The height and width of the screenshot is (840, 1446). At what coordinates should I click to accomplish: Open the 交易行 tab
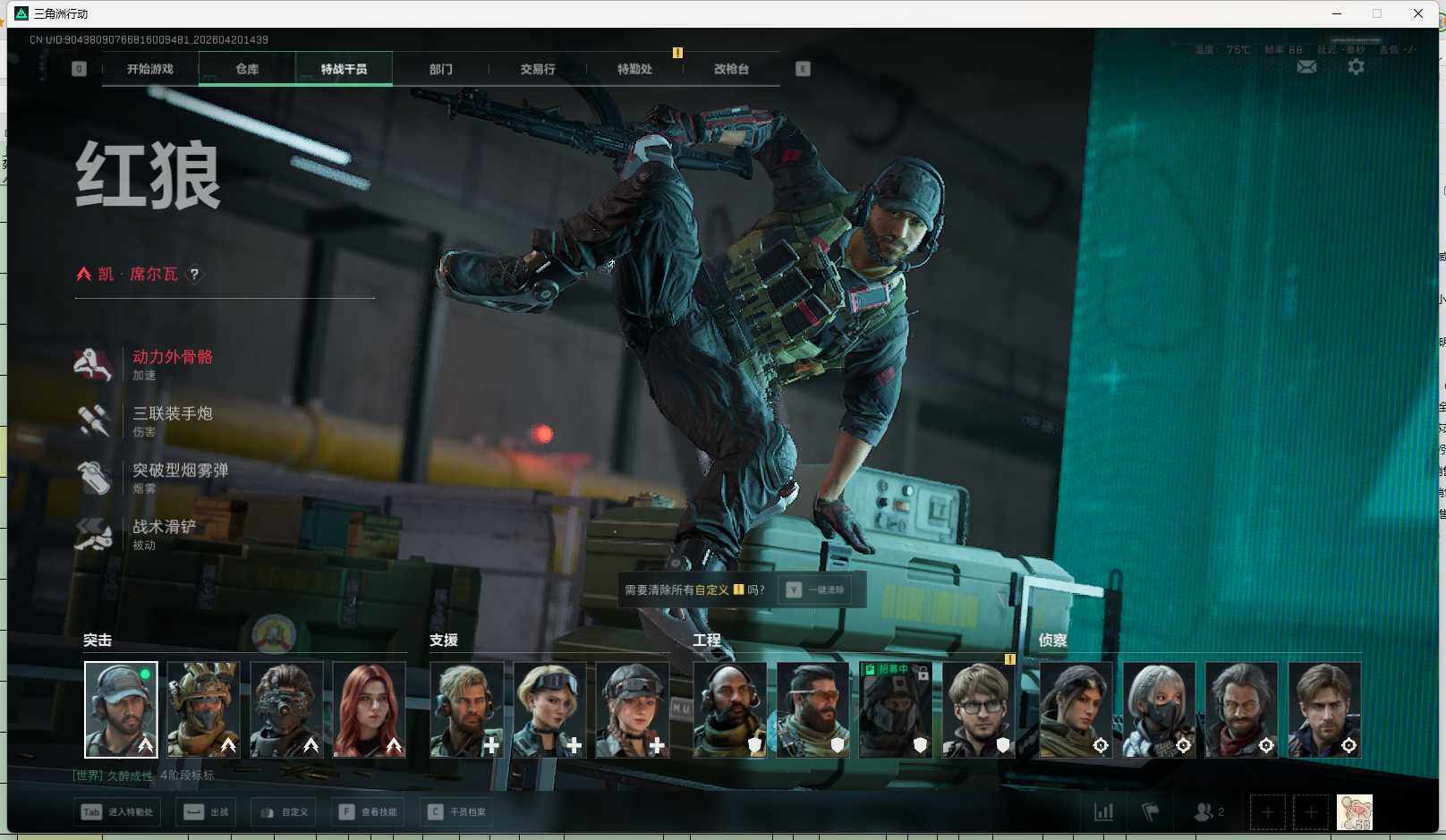(x=538, y=69)
